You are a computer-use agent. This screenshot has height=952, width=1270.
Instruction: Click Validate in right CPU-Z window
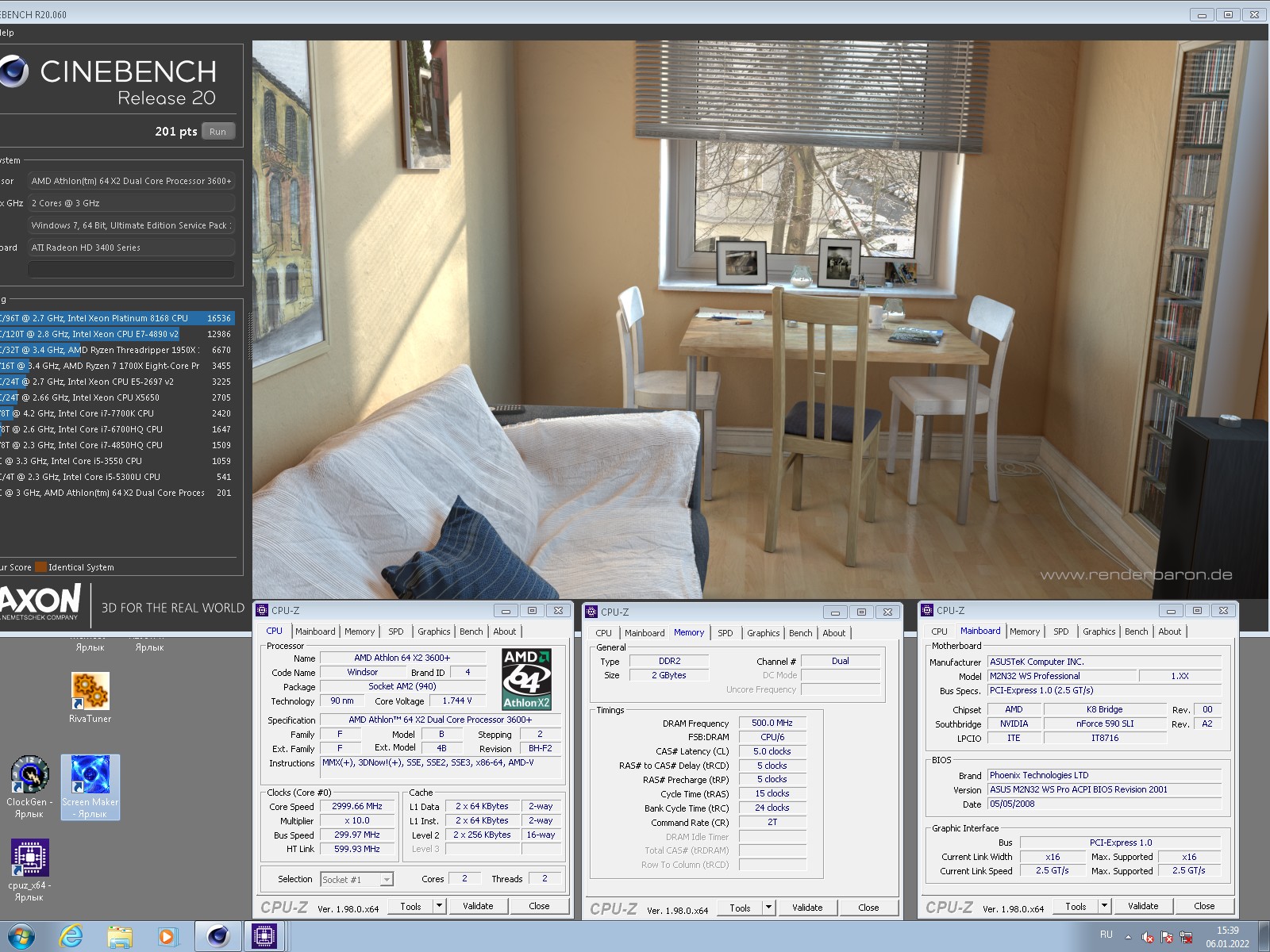(x=1144, y=906)
